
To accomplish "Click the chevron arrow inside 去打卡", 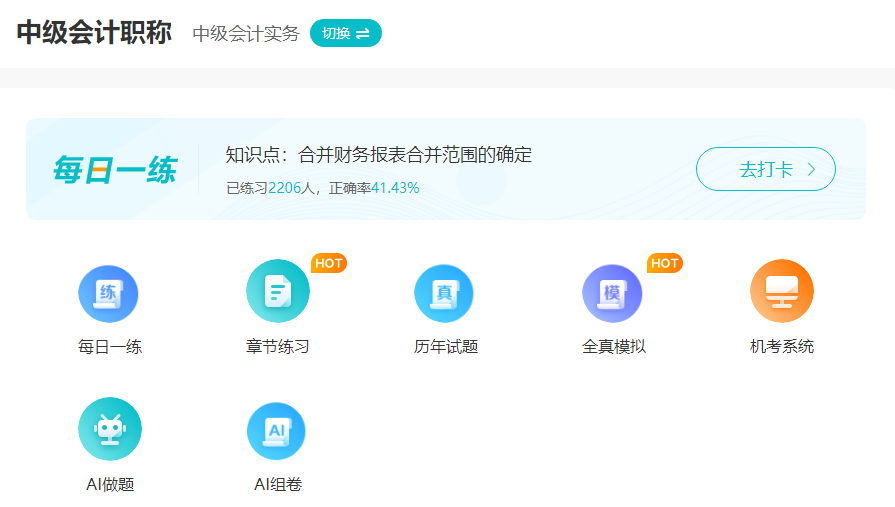I will 811,170.
